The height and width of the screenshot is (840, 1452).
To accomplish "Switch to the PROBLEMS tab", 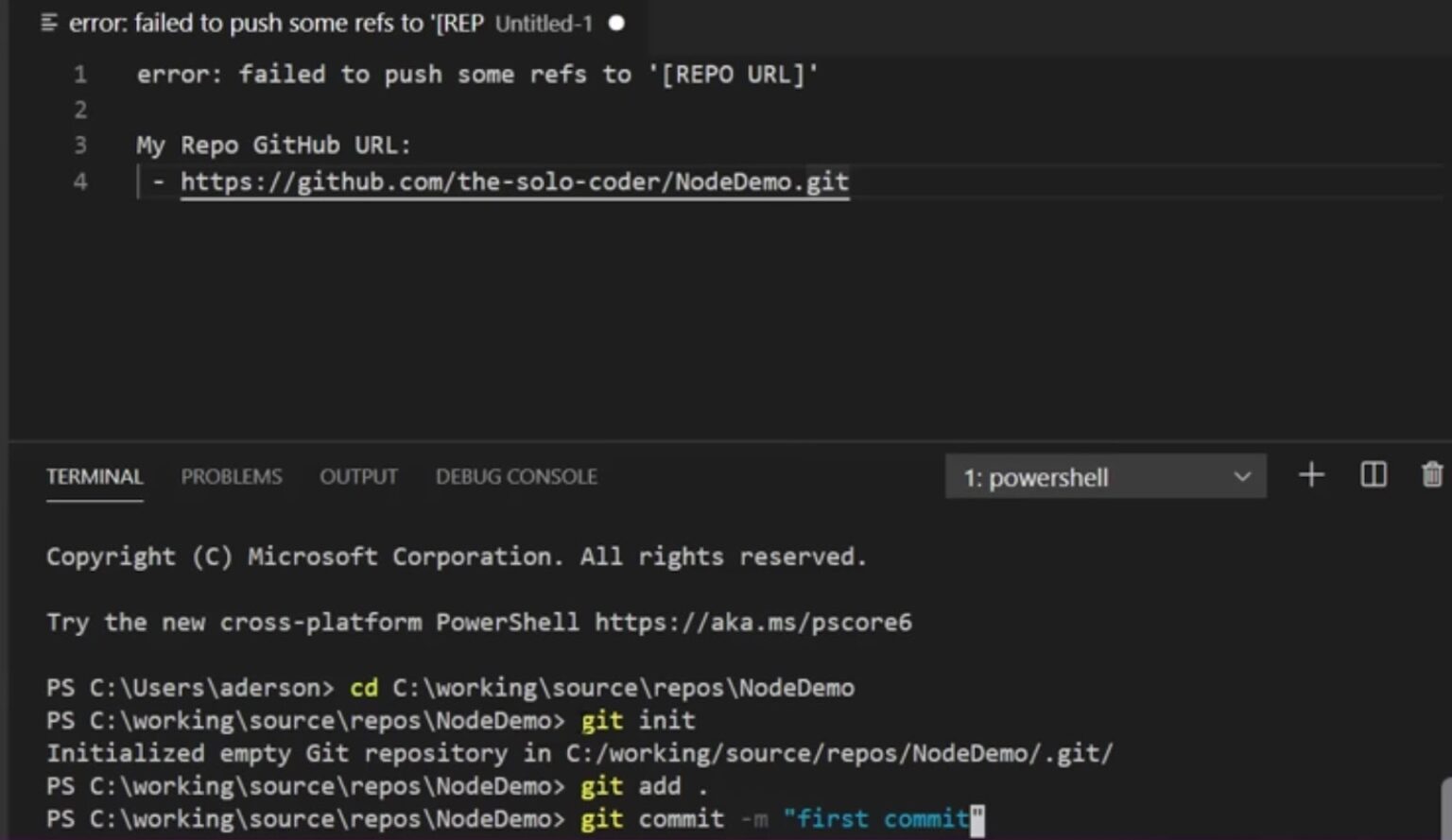I will click(x=231, y=476).
